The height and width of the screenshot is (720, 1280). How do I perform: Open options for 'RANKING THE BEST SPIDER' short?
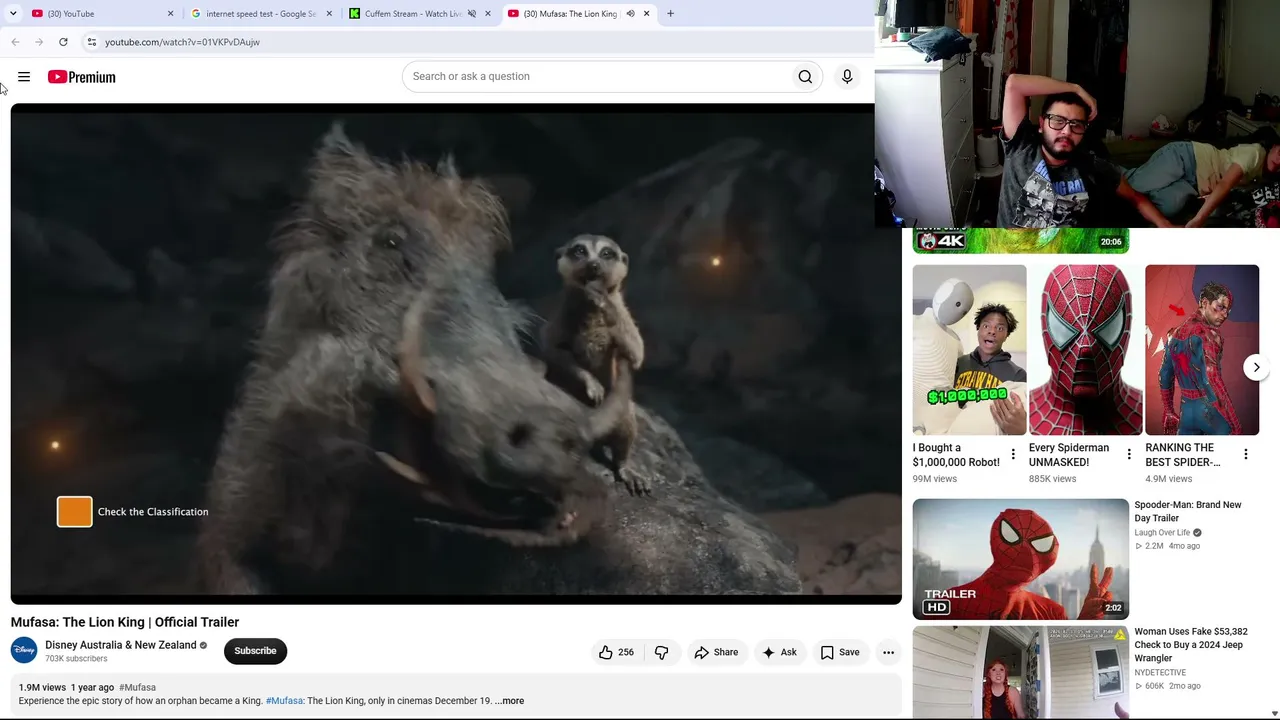[1245, 455]
